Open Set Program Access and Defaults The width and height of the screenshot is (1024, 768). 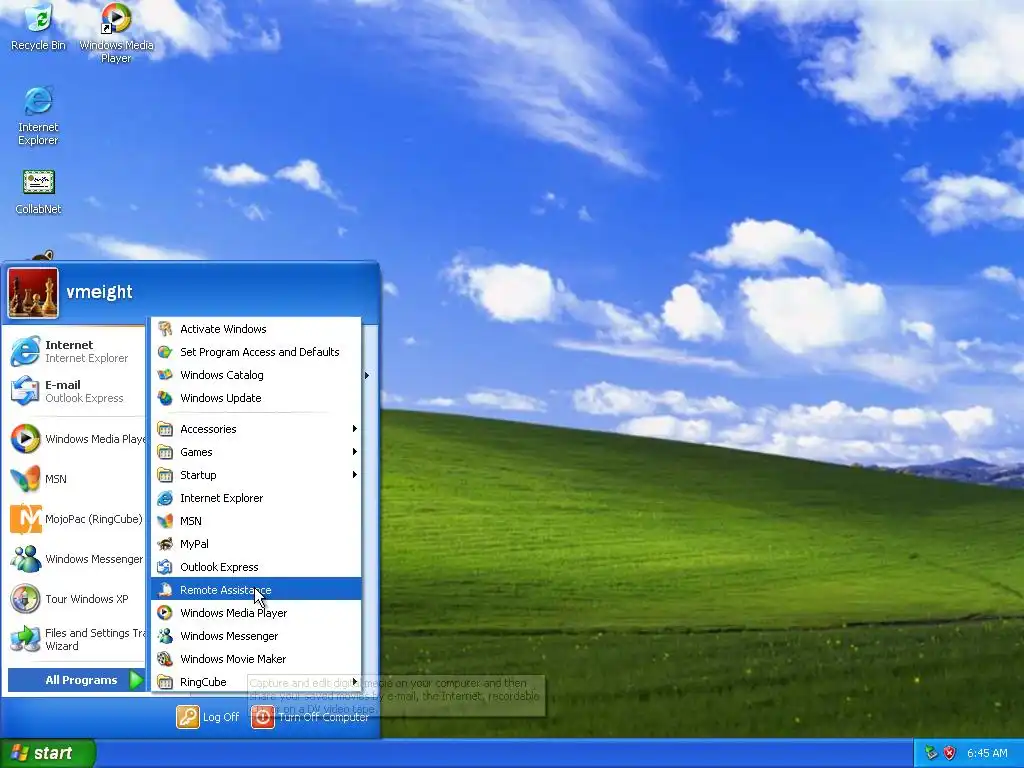point(256,352)
